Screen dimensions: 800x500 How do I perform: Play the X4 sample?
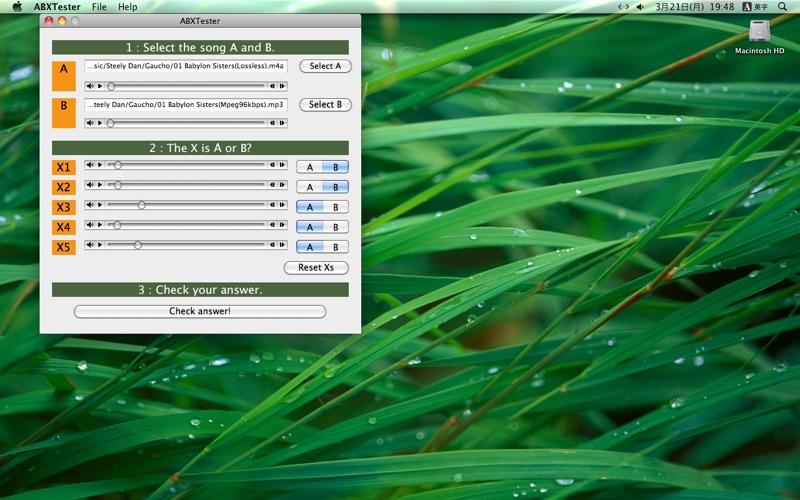(x=100, y=224)
